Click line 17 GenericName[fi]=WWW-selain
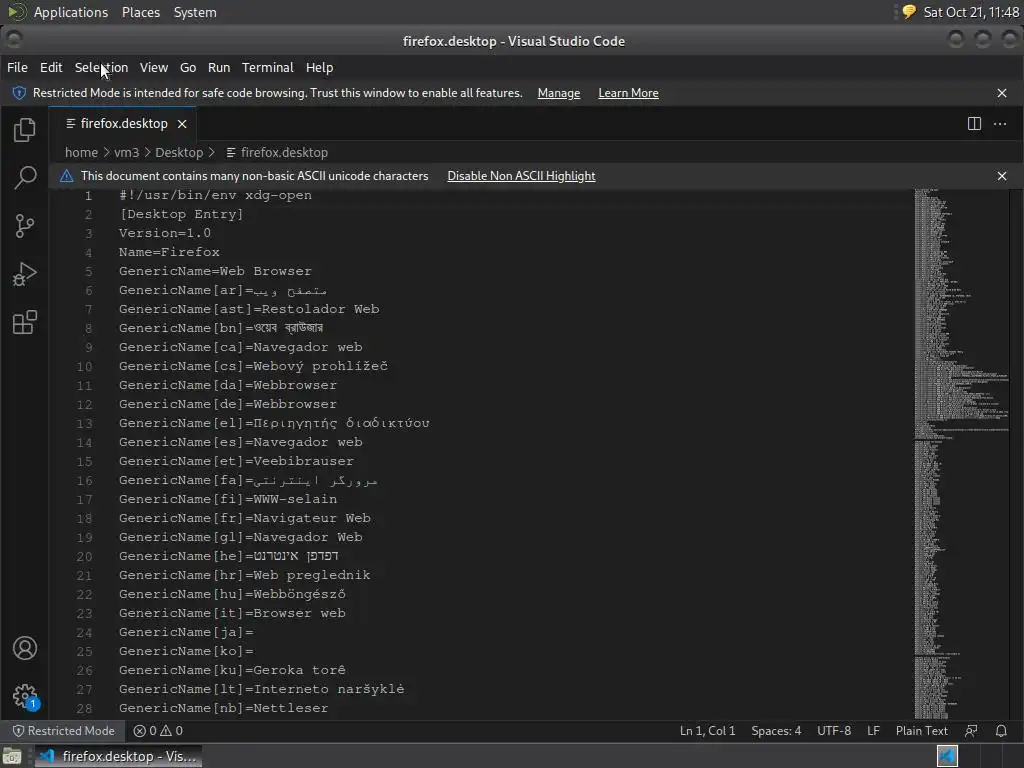 pyautogui.click(x=228, y=499)
